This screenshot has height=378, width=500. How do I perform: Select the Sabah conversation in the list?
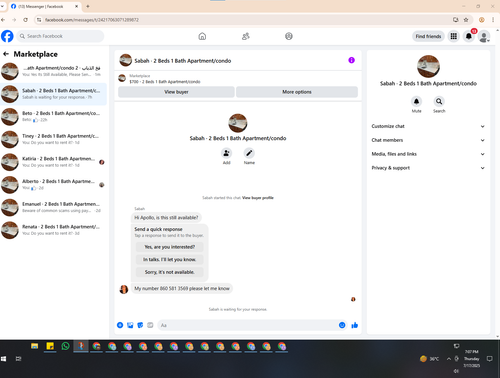click(53, 94)
